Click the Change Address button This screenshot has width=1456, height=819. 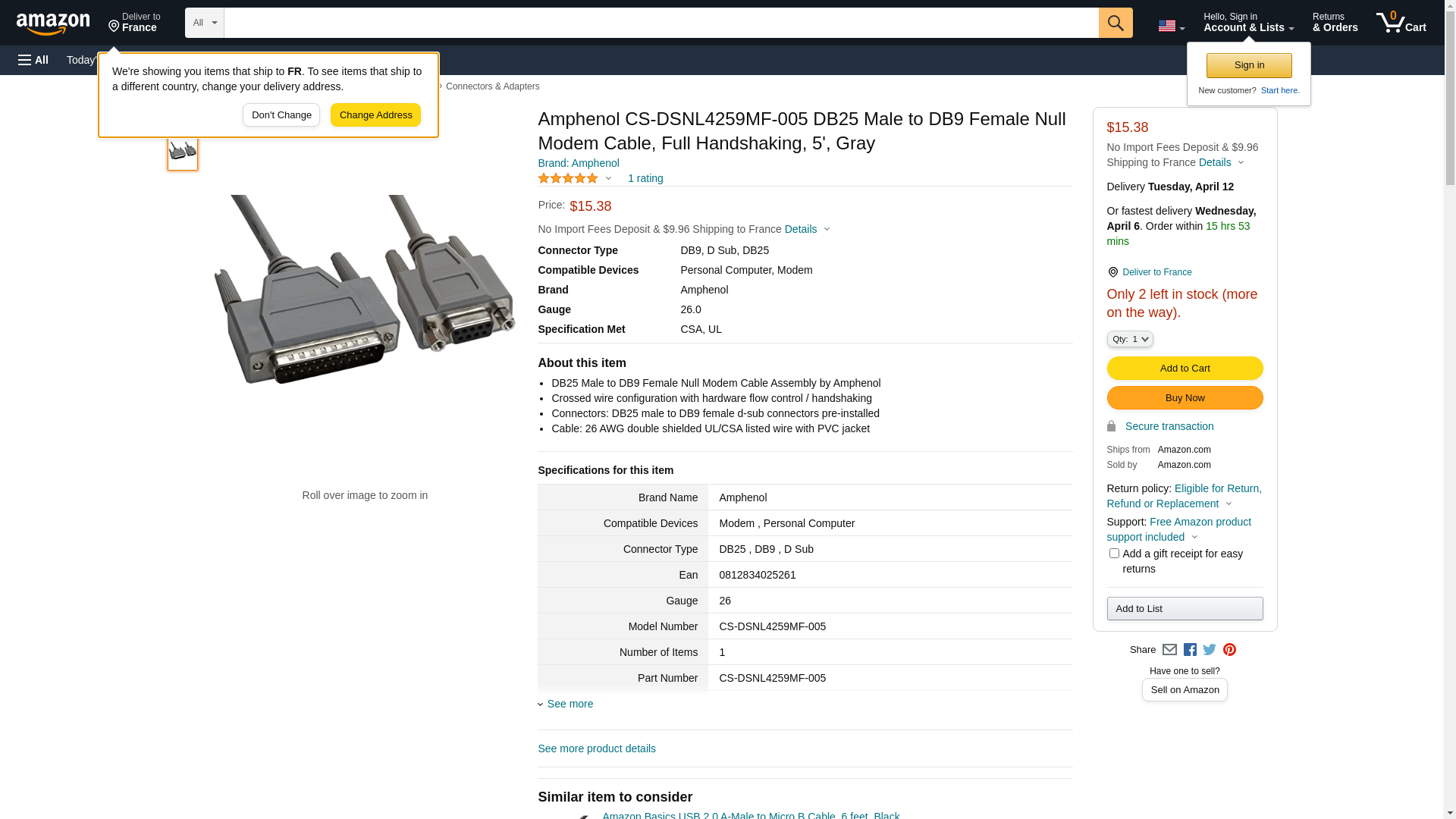click(375, 115)
